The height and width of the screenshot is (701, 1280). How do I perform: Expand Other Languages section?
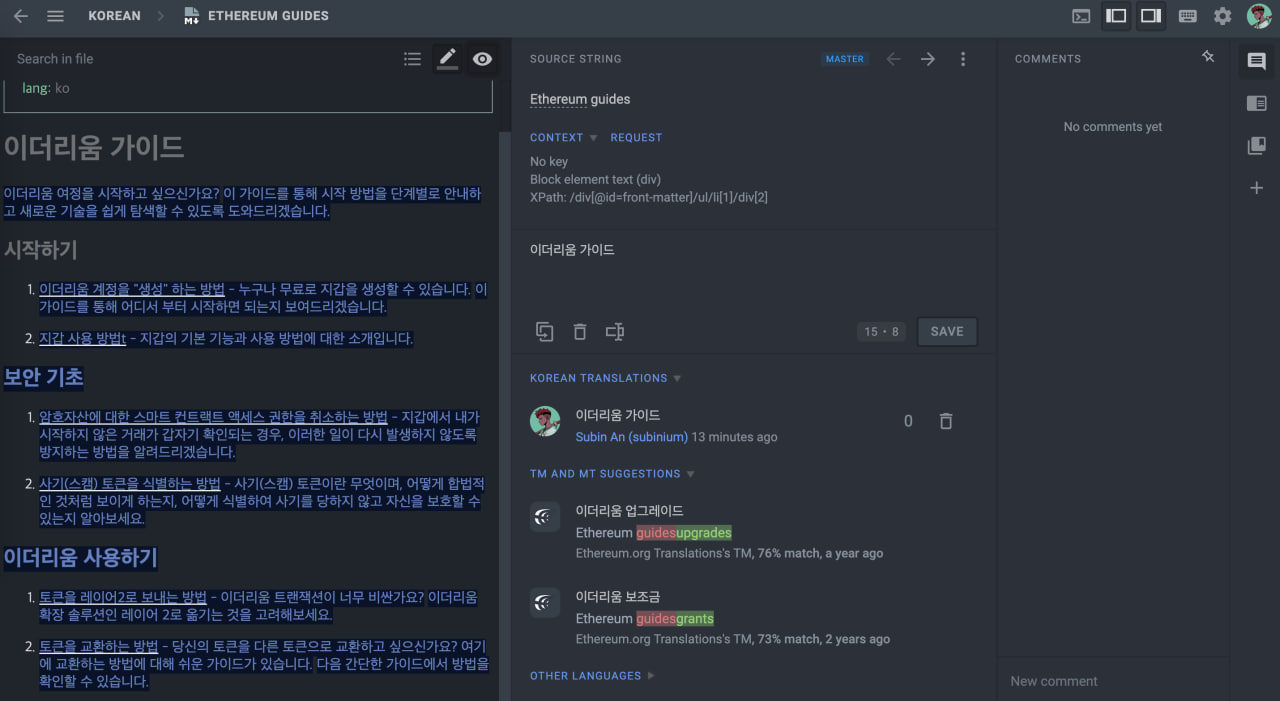point(651,676)
